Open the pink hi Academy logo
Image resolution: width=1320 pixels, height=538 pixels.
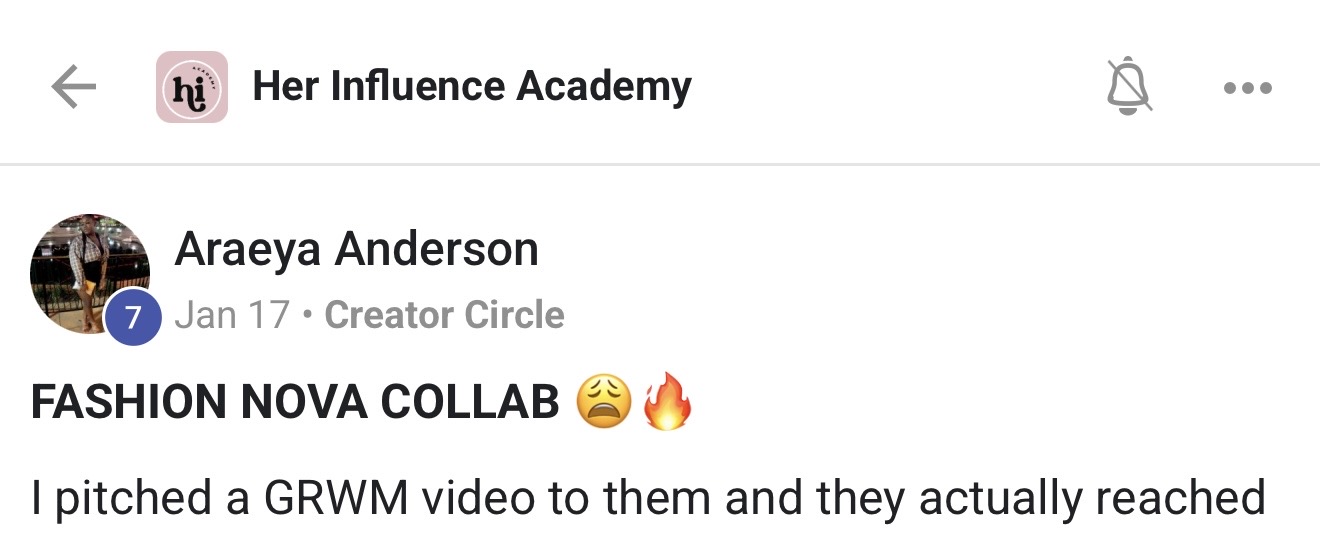(x=192, y=87)
